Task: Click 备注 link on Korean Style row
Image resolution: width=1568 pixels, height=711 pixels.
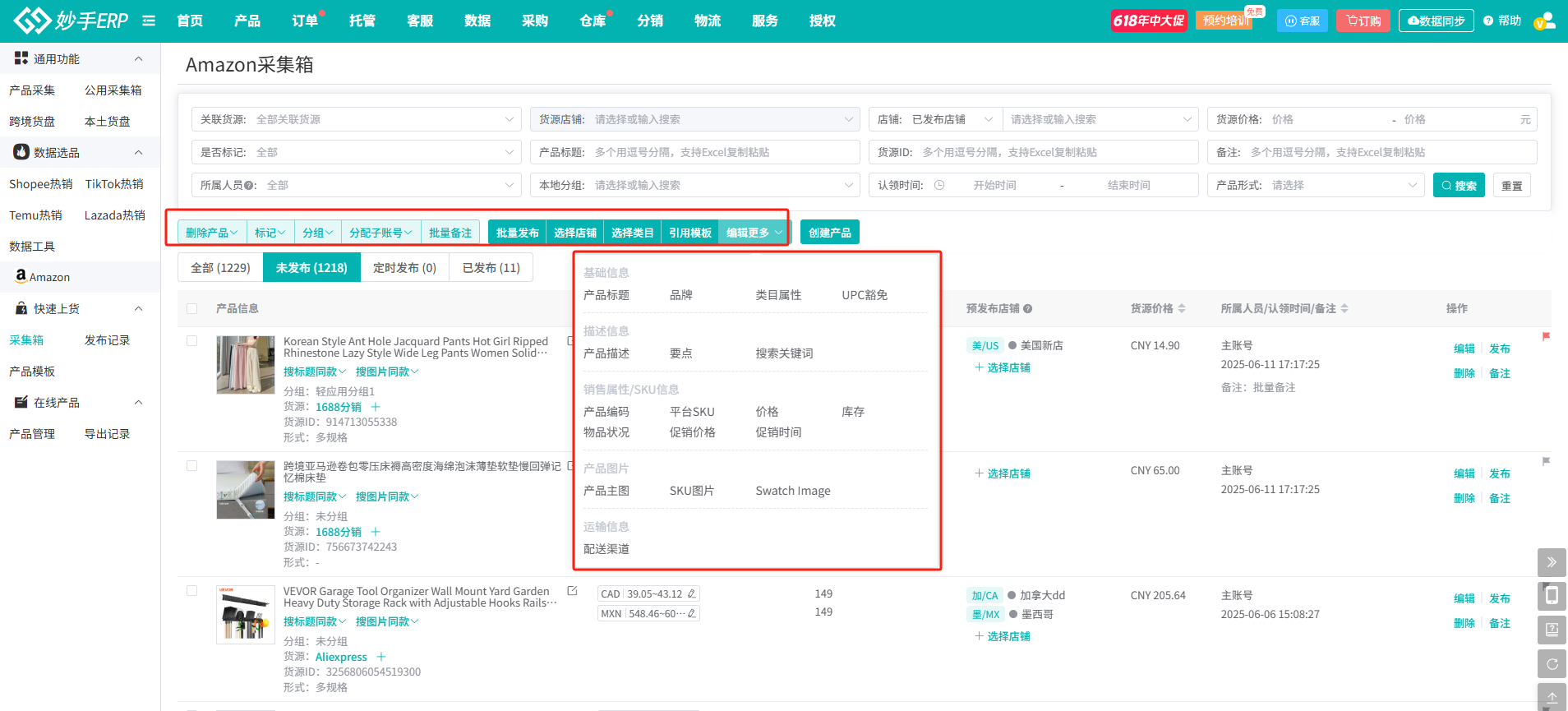Action: [1500, 373]
